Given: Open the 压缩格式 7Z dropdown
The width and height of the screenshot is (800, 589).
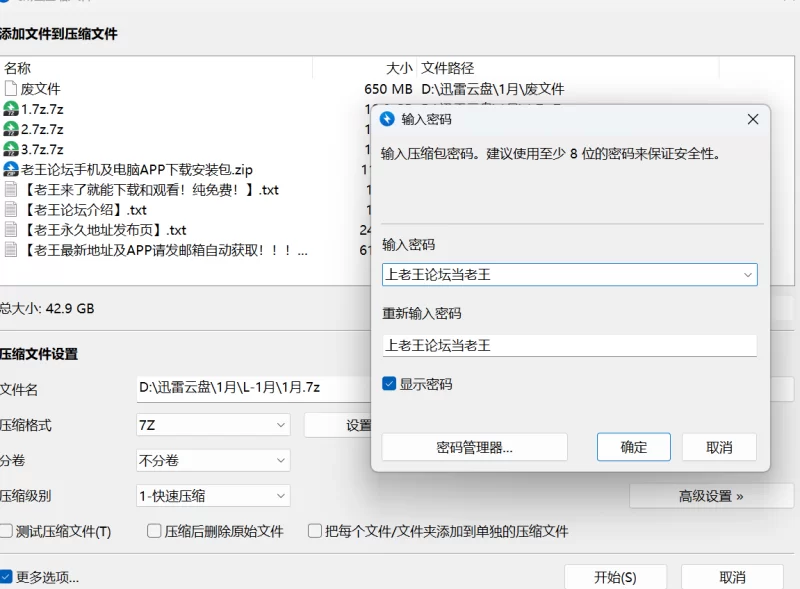Looking at the screenshot, I should click(x=213, y=425).
